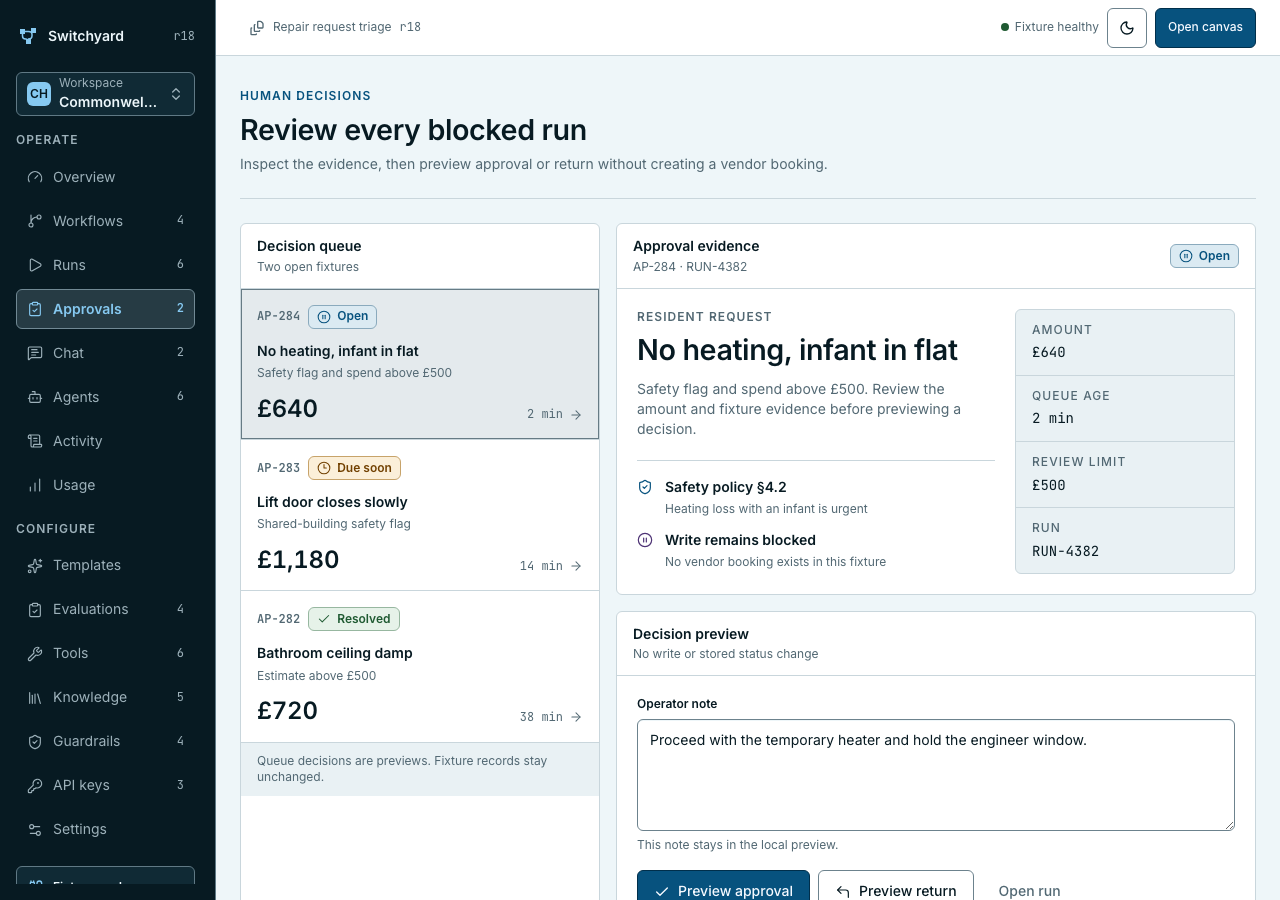Click the Agents robot icon
This screenshot has width=1280, height=900.
point(35,397)
